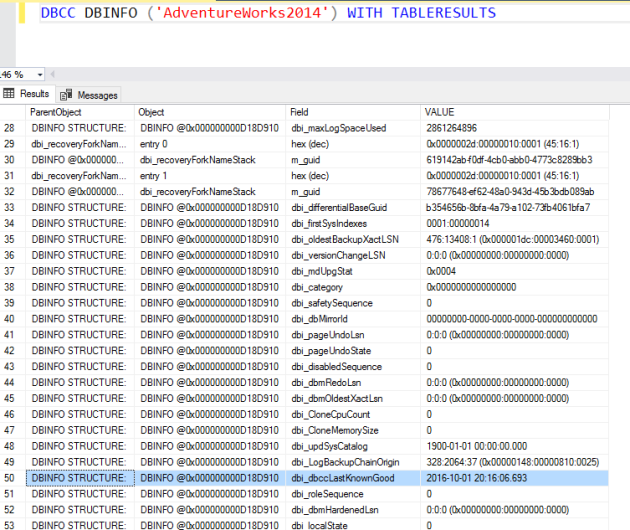Select value 476:13408:1 (0x000001dc:00003460:0001)

coord(515,239)
